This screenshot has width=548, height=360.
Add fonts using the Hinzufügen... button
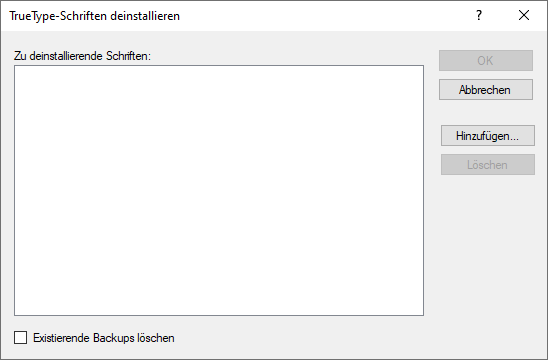488,136
